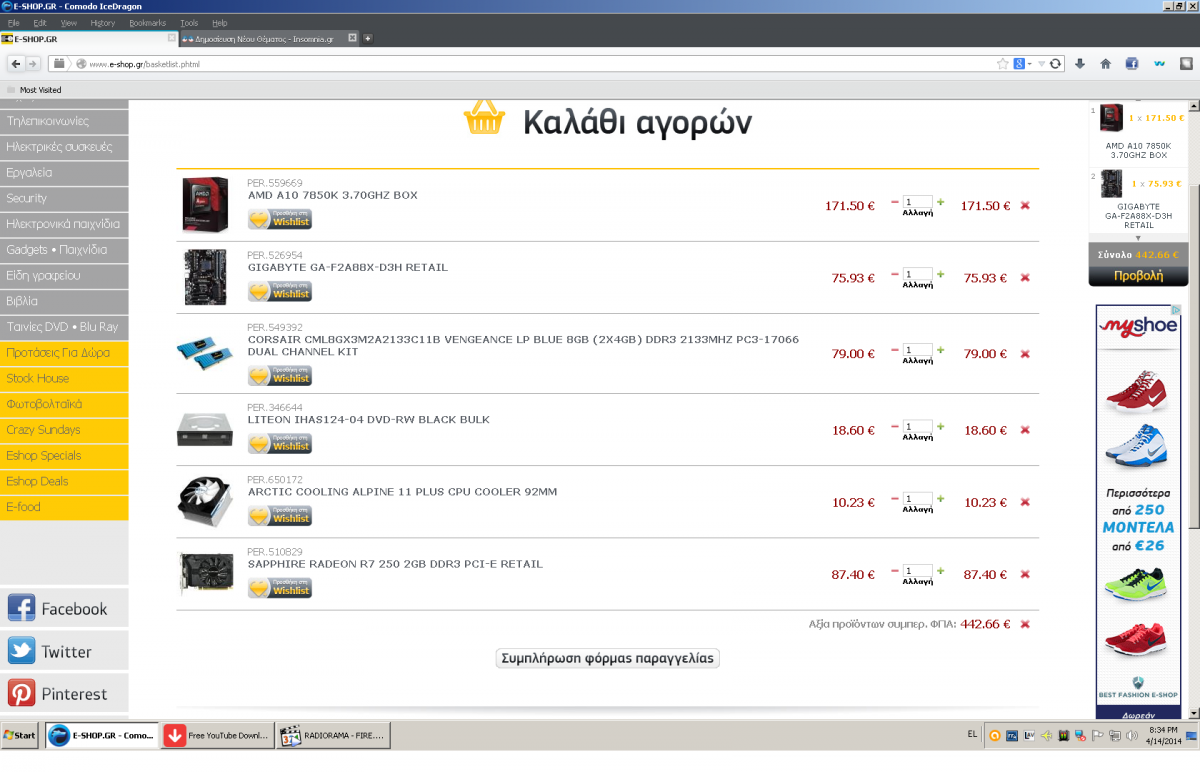Click Συμπλήρωση φόρμας παραγγελίας button
Screen dimensions: 1200x772
(608, 658)
